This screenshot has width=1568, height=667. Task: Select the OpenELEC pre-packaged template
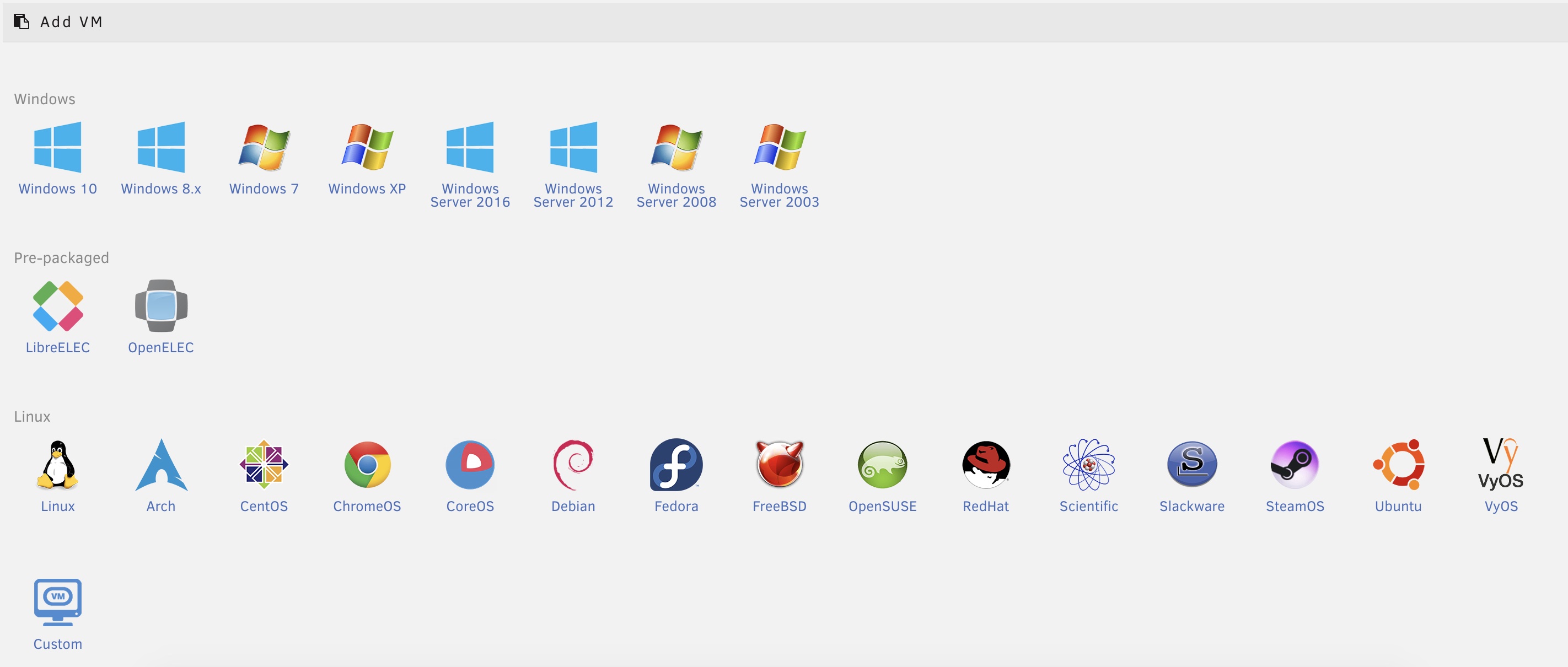(x=160, y=306)
